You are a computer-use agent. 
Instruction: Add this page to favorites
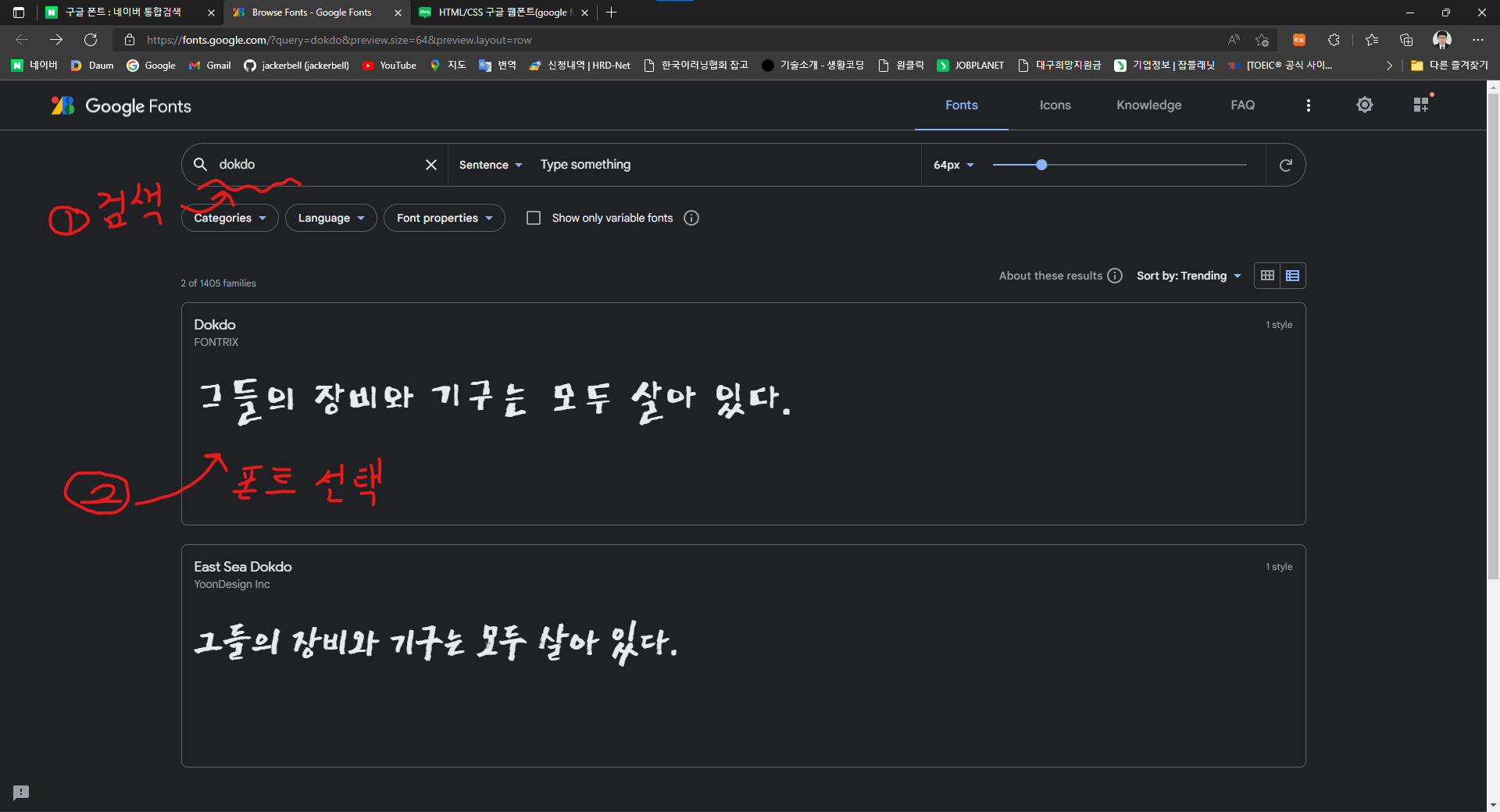(x=1262, y=40)
